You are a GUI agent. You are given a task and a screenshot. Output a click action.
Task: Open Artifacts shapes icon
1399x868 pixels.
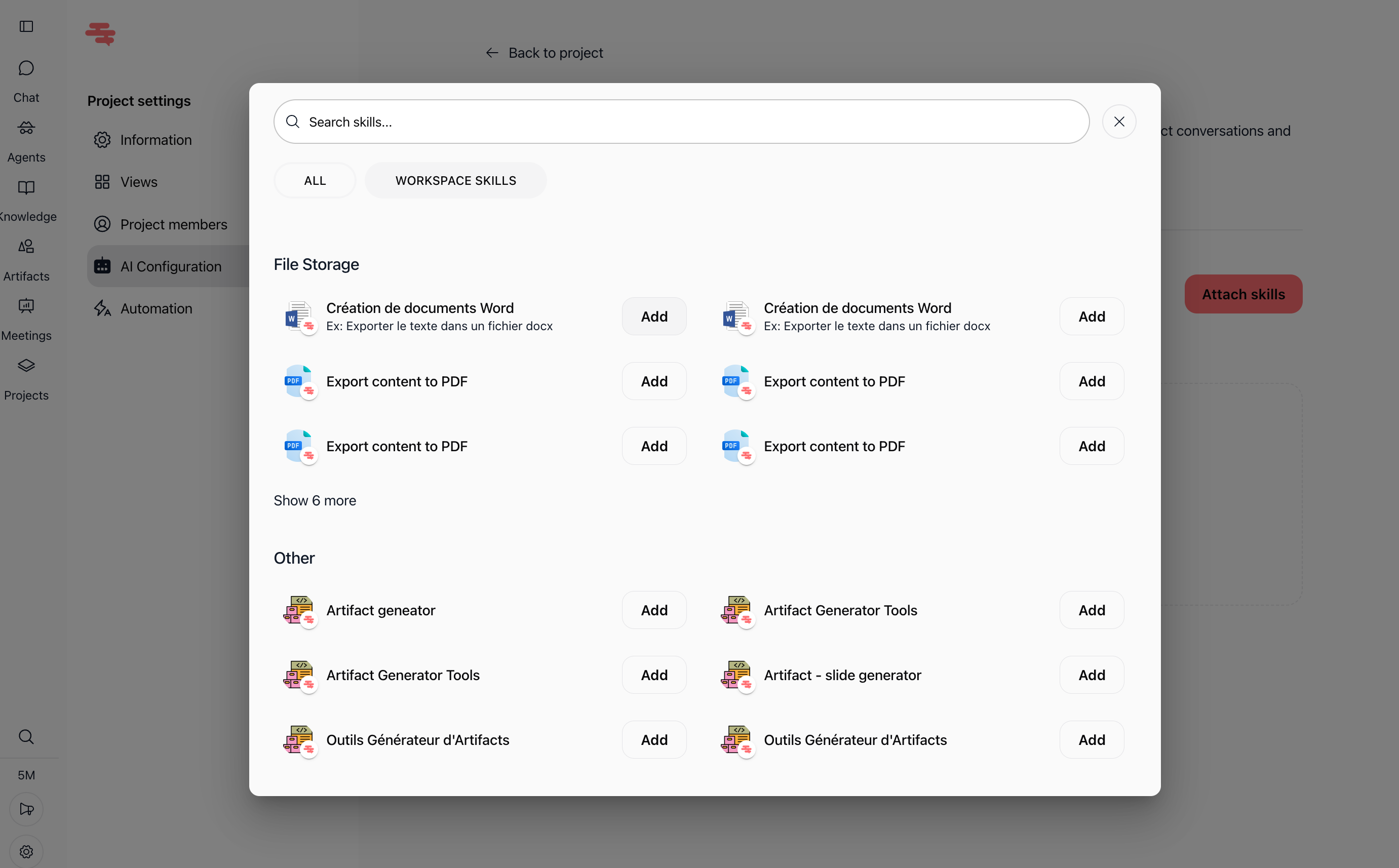click(26, 246)
